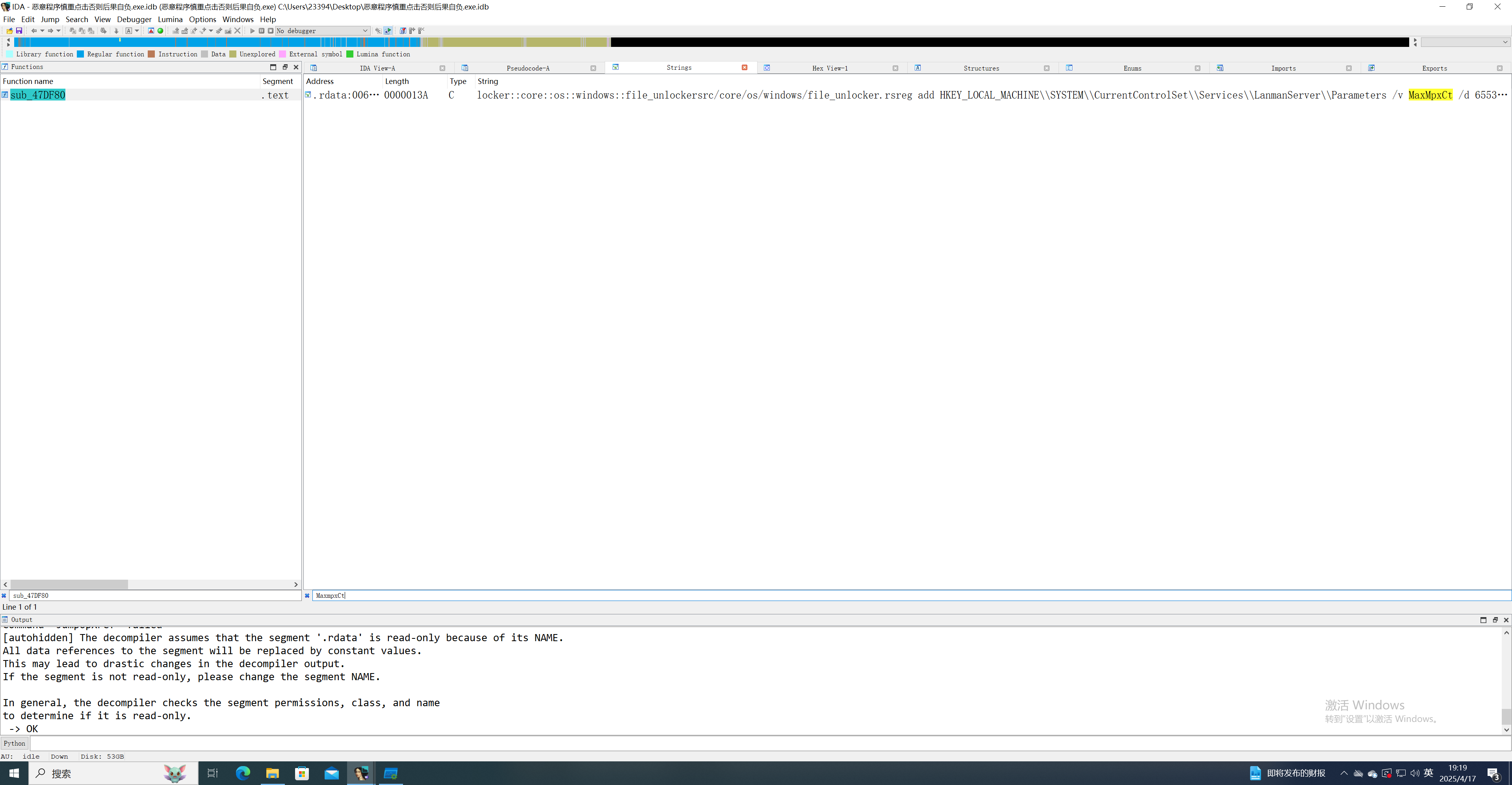Screen dimensions: 1512x785
Task: Select sub_47DF80 in Functions list
Action: (37, 95)
